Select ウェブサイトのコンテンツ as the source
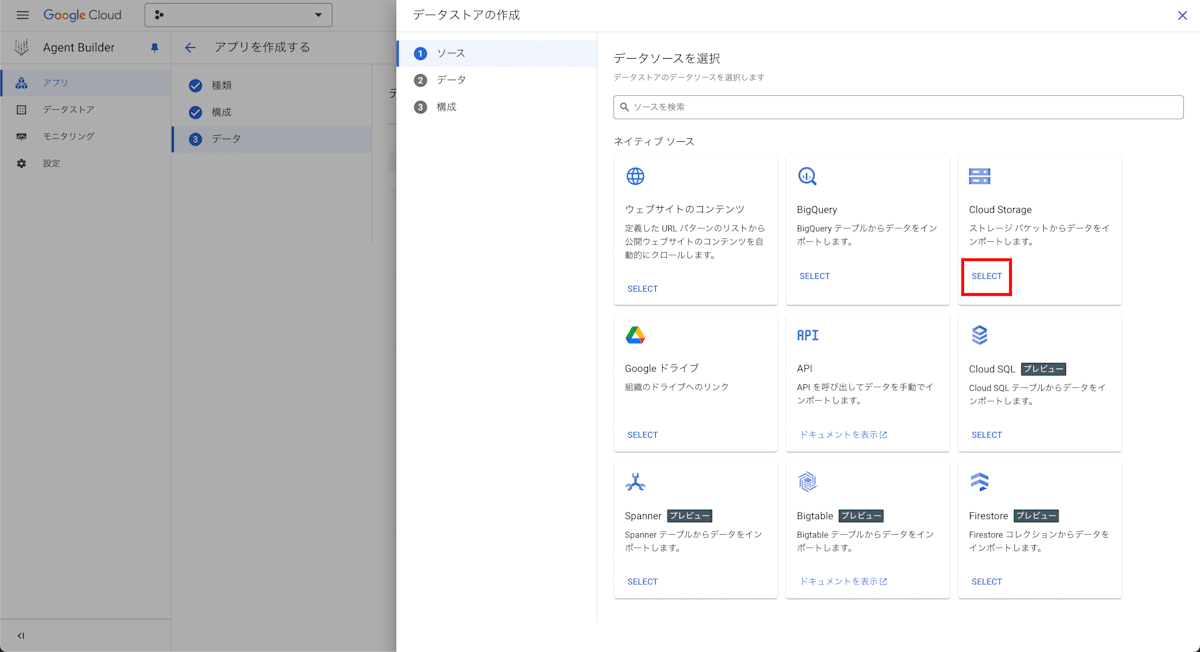Screen dimensions: 1200x652 click(643, 289)
